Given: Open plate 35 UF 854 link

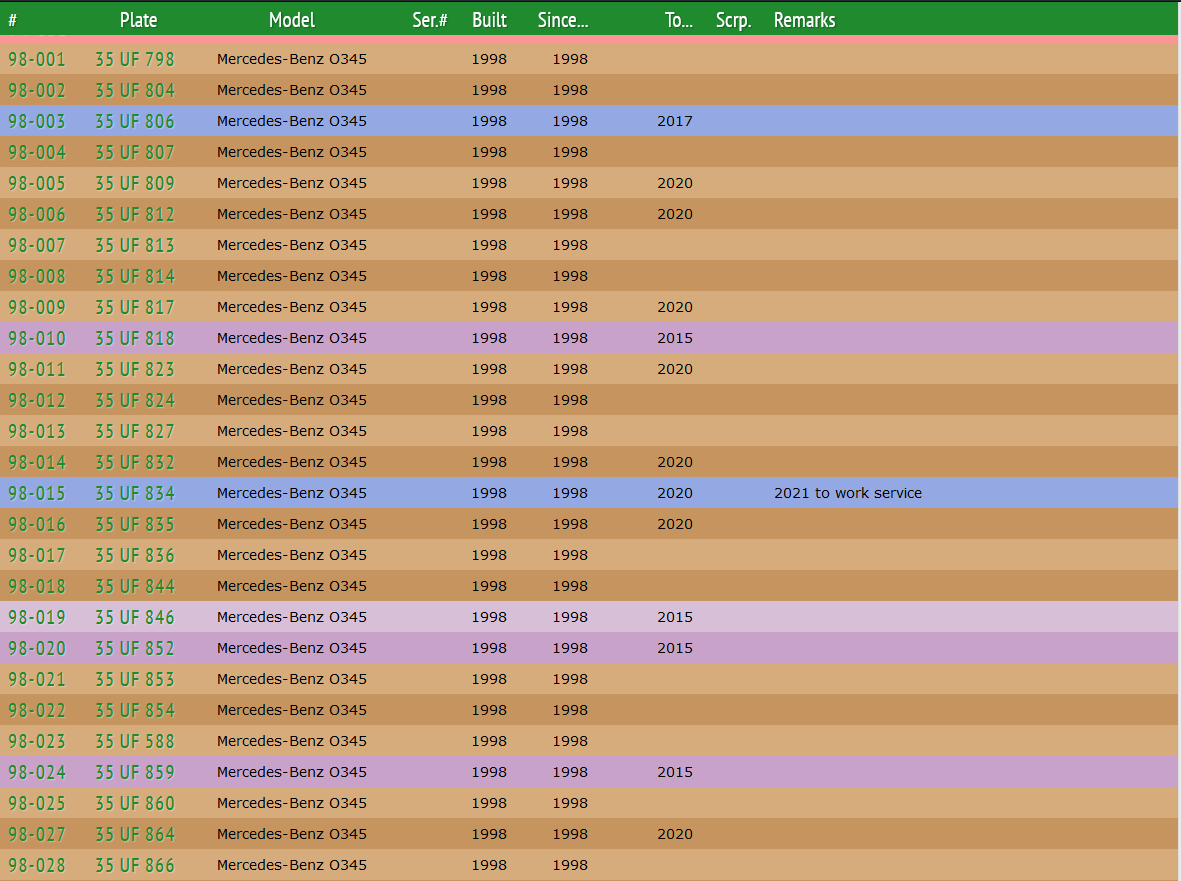Looking at the screenshot, I should (x=135, y=710).
